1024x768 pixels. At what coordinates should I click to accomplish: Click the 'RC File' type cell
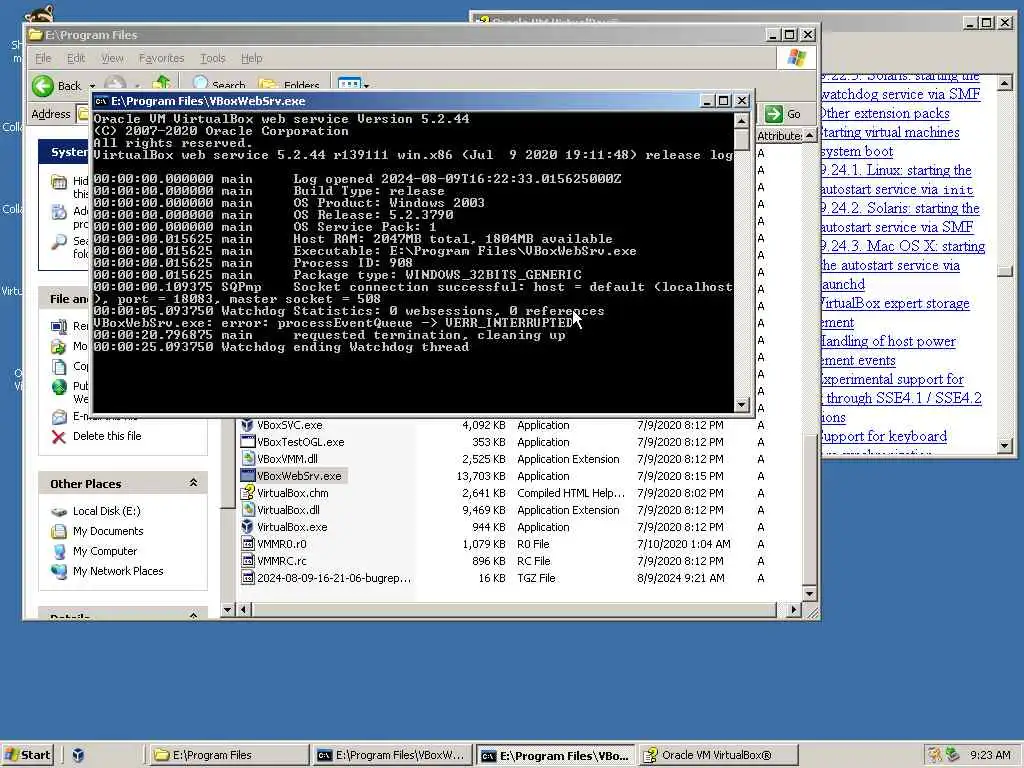click(534, 561)
